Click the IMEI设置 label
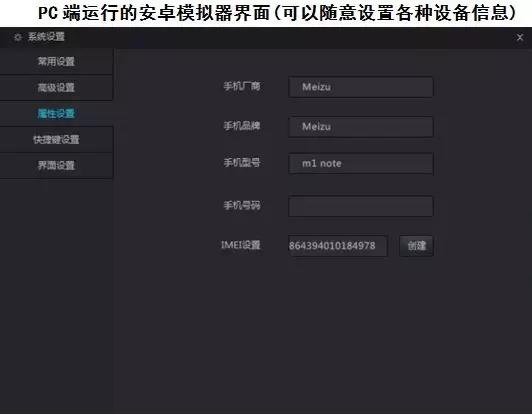The width and height of the screenshot is (532, 415). pyautogui.click(x=241, y=245)
